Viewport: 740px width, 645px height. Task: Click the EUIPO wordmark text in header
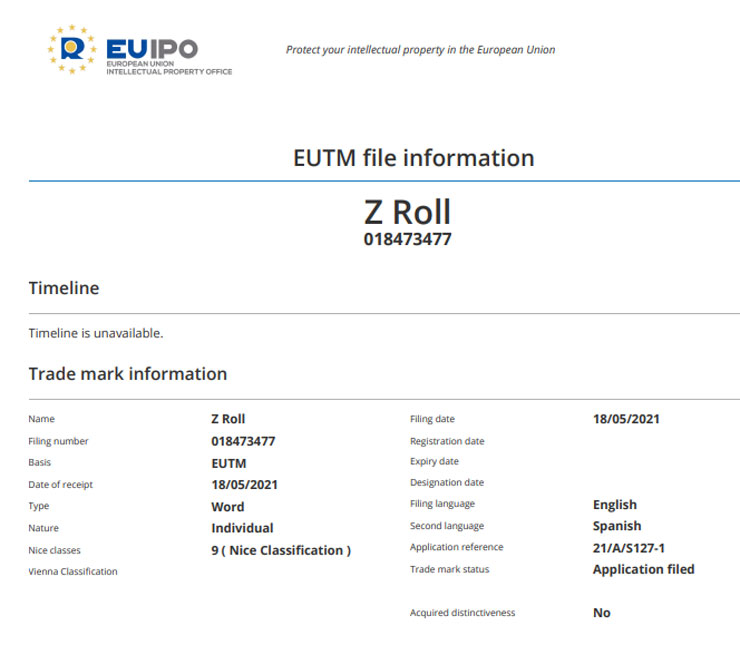[x=152, y=49]
